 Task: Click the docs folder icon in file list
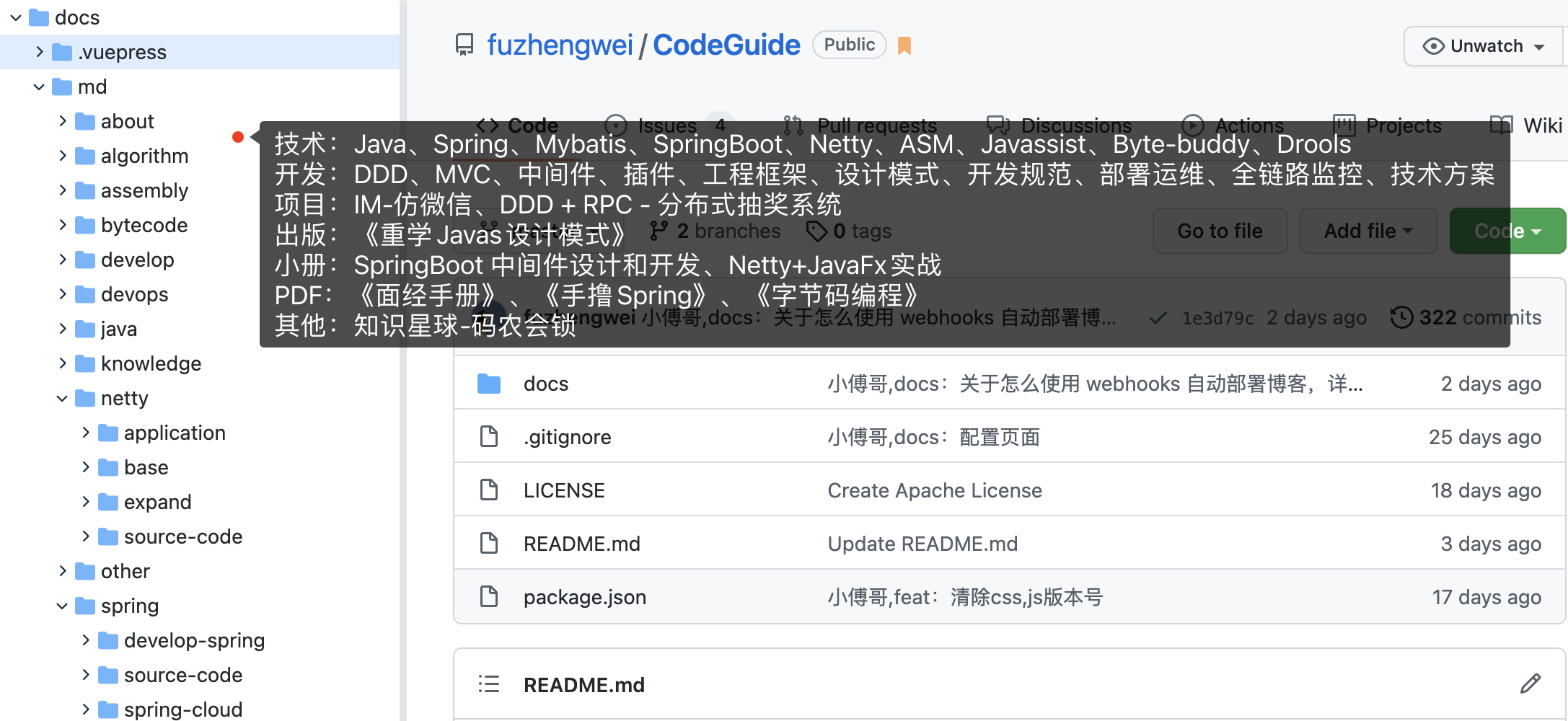coord(489,384)
